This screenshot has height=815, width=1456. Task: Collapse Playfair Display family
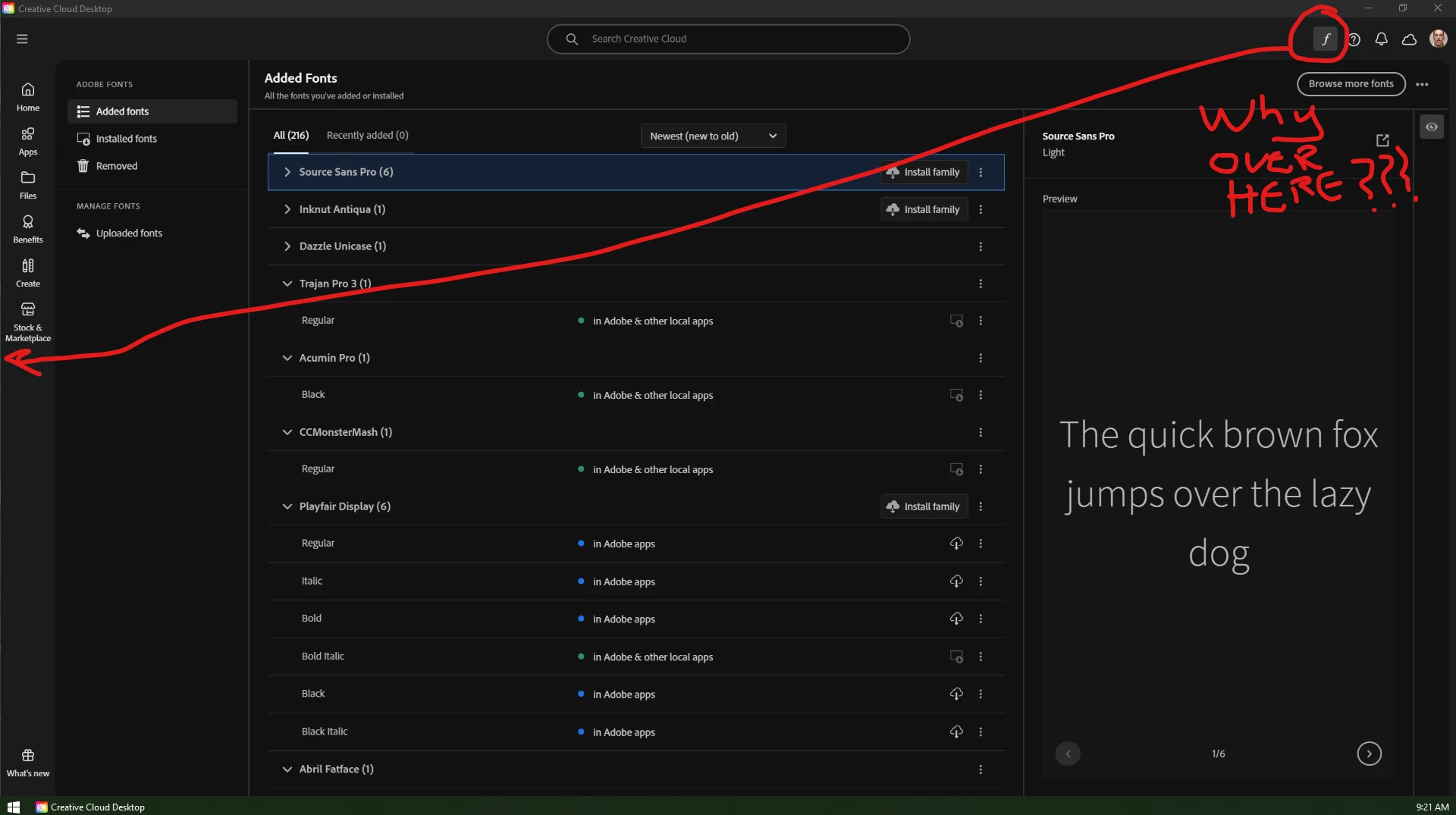coord(287,506)
